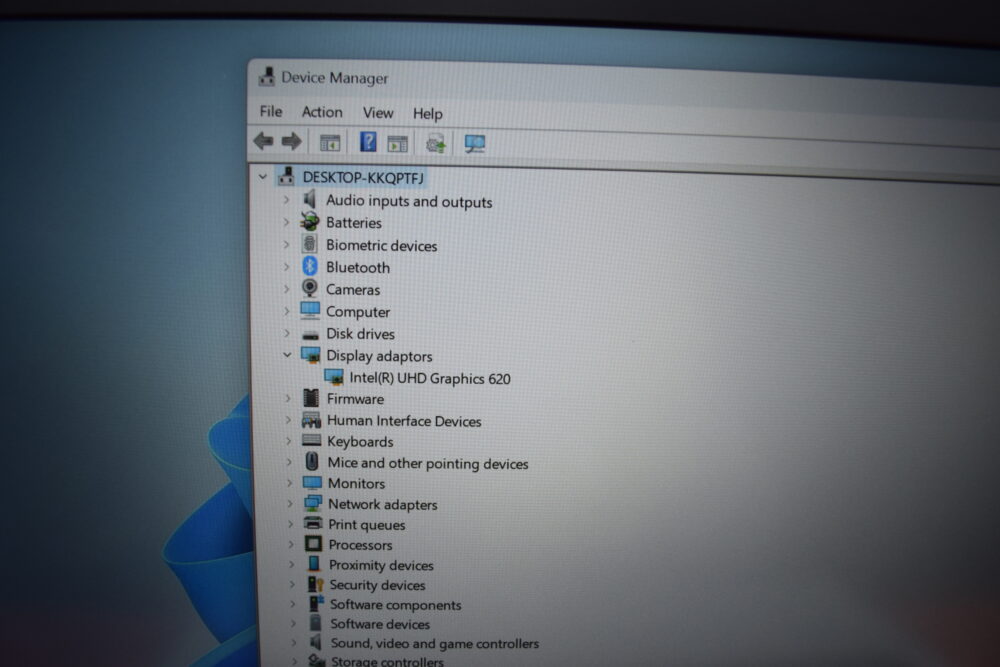The height and width of the screenshot is (667, 1000).
Task: Click the drive icon beside Disk drives
Action: point(311,334)
